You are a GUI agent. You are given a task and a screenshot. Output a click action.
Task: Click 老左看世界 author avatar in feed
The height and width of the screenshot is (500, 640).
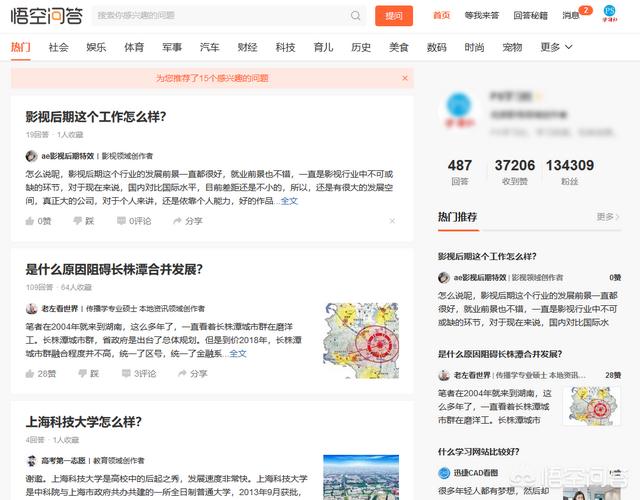click(31, 309)
